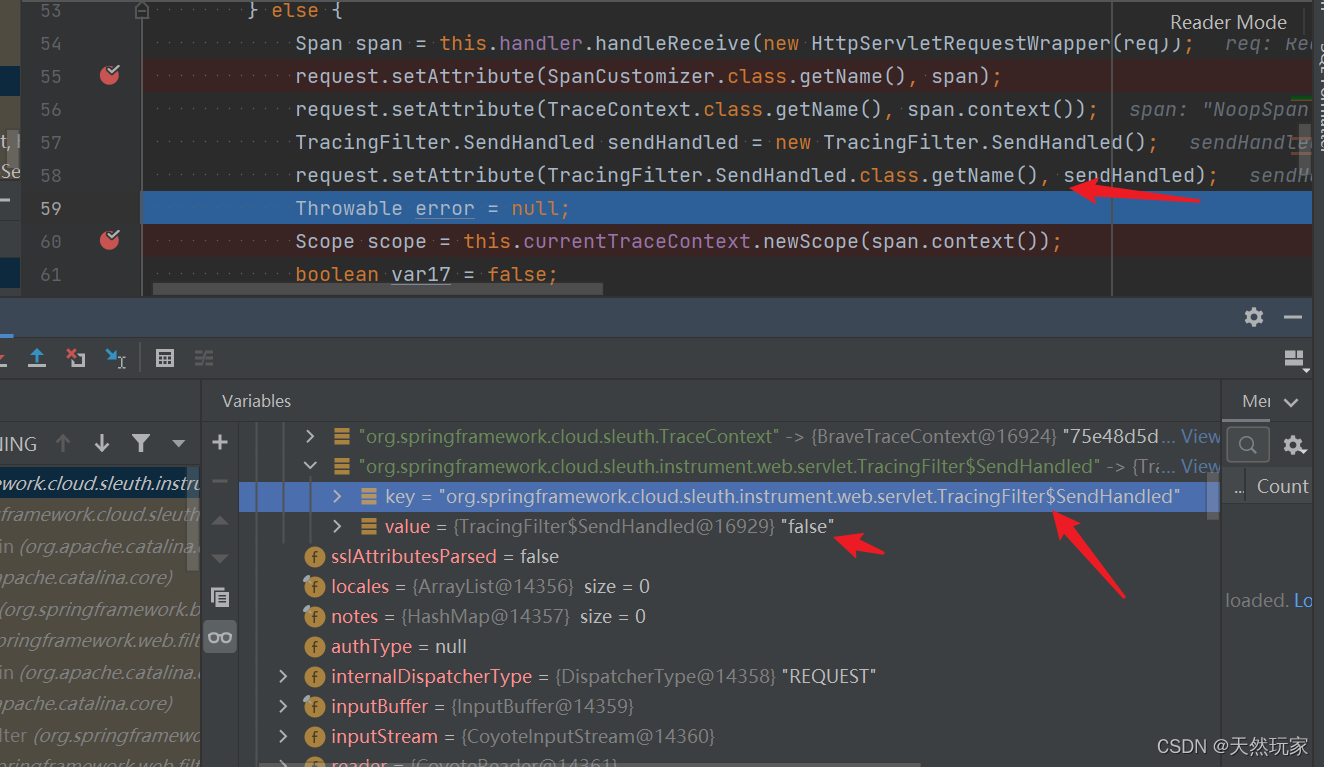The image size is (1324, 767).
Task: Click the editor horizontal scrollbar
Action: [378, 289]
